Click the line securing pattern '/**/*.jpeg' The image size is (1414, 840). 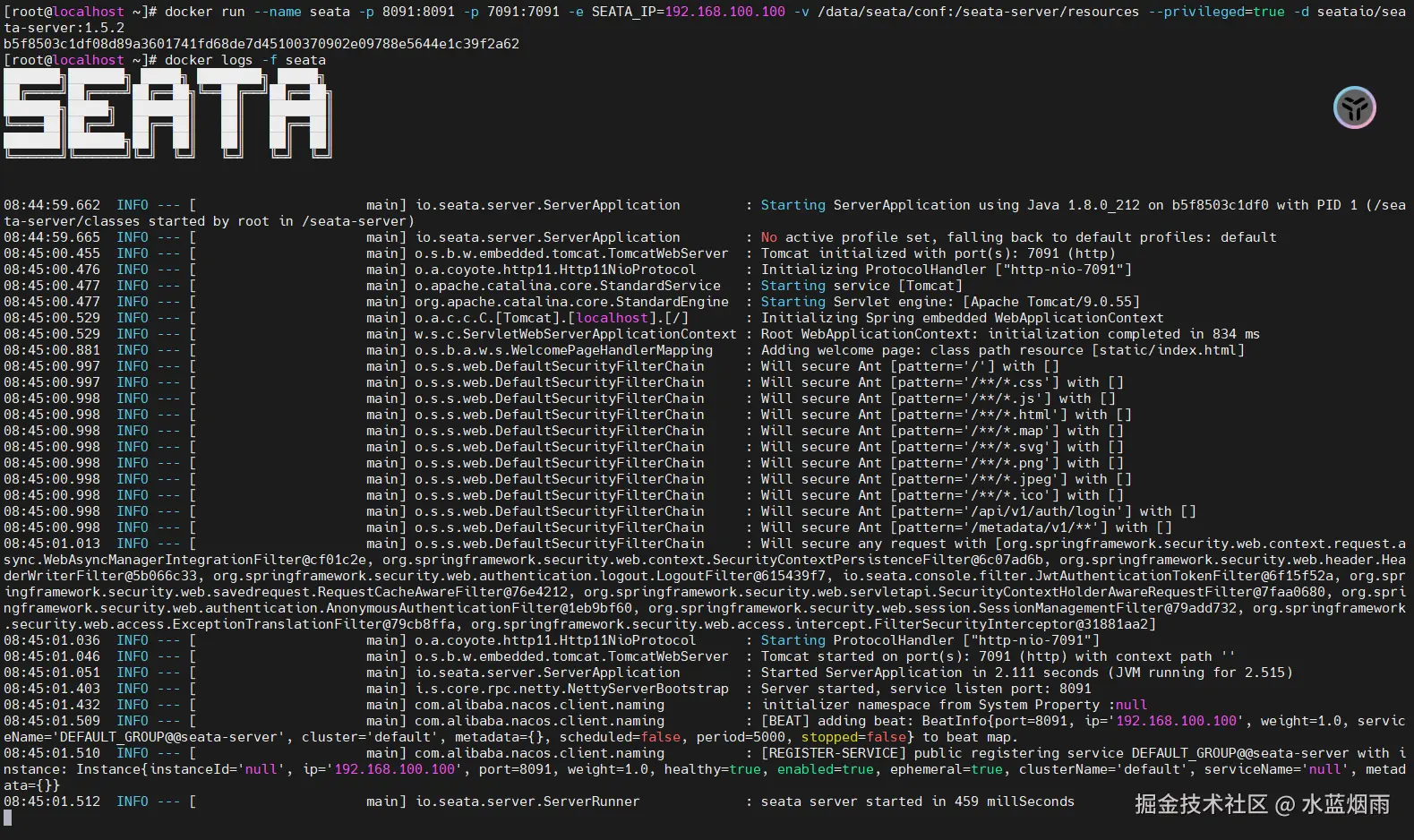pyautogui.click(x=946, y=479)
